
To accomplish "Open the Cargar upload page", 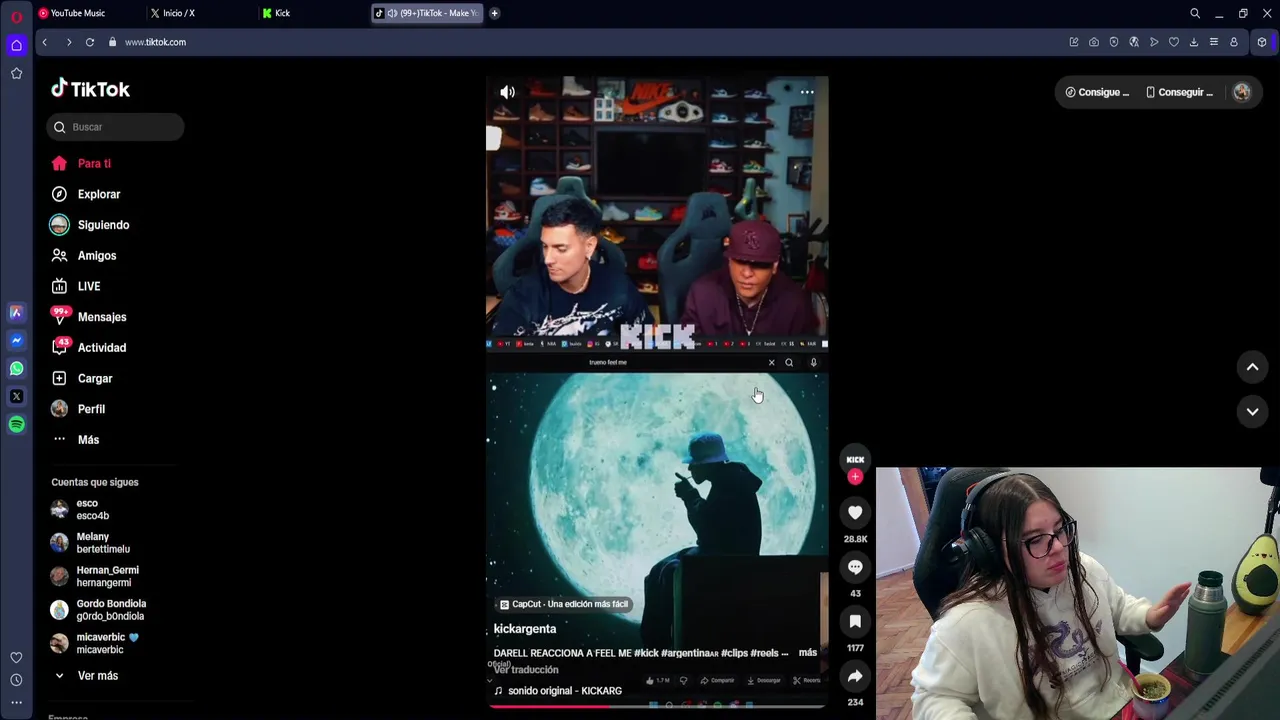I will tap(82, 379).
